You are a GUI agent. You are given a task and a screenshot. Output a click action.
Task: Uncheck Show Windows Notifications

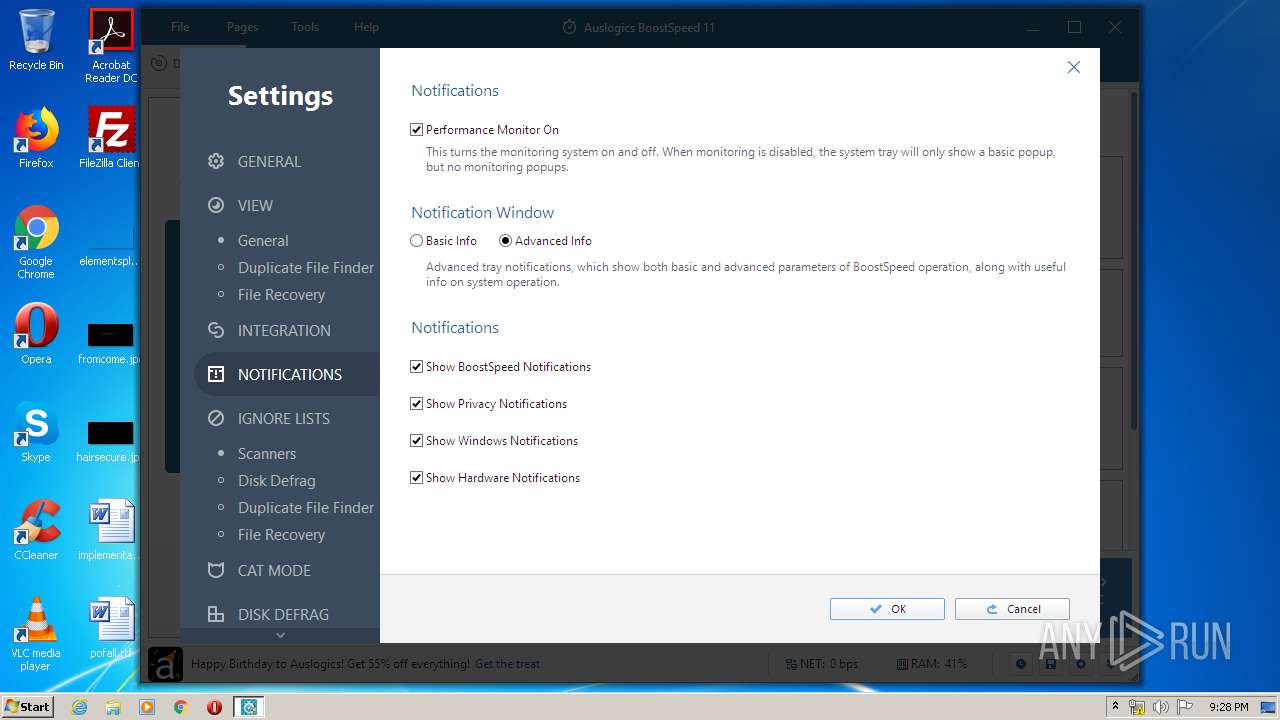coord(417,441)
